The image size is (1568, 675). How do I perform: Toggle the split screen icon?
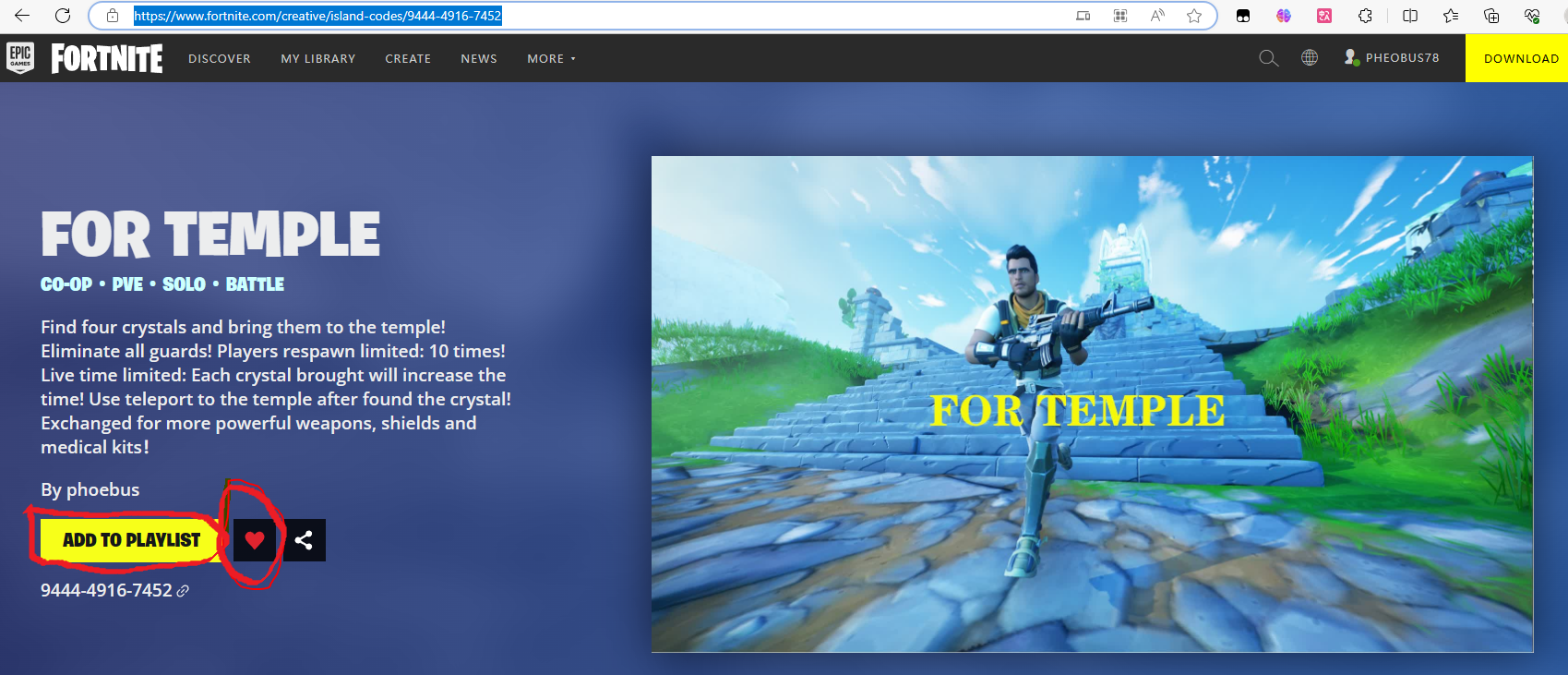tap(1410, 16)
